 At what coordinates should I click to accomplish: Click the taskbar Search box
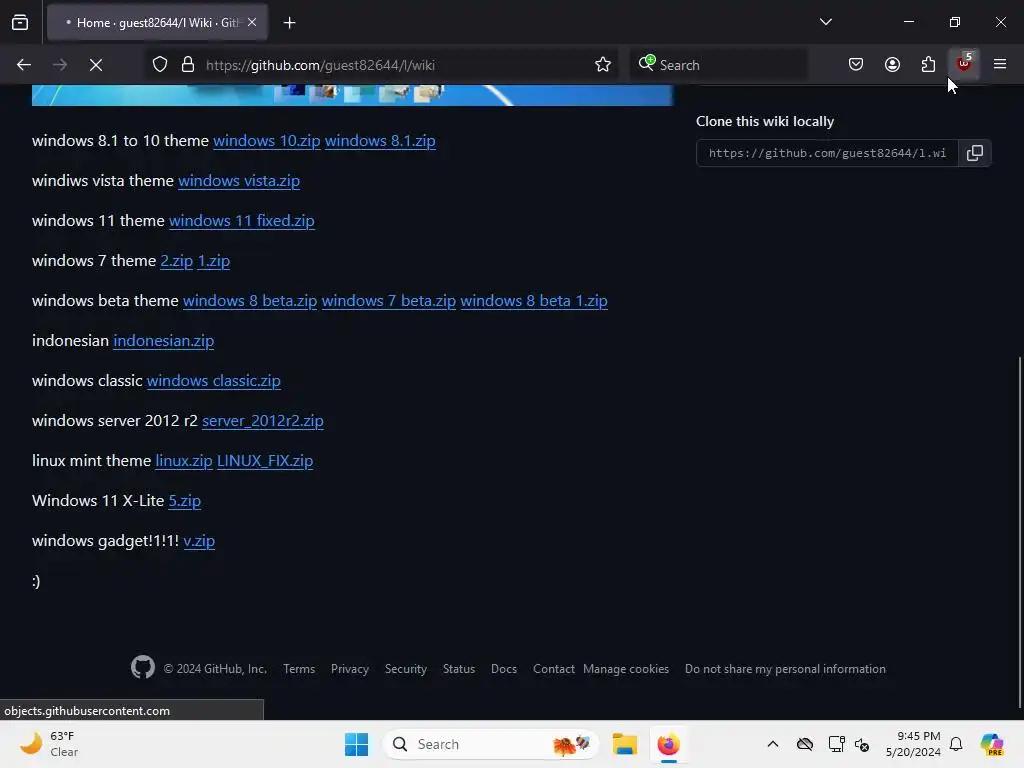[x=490, y=744]
